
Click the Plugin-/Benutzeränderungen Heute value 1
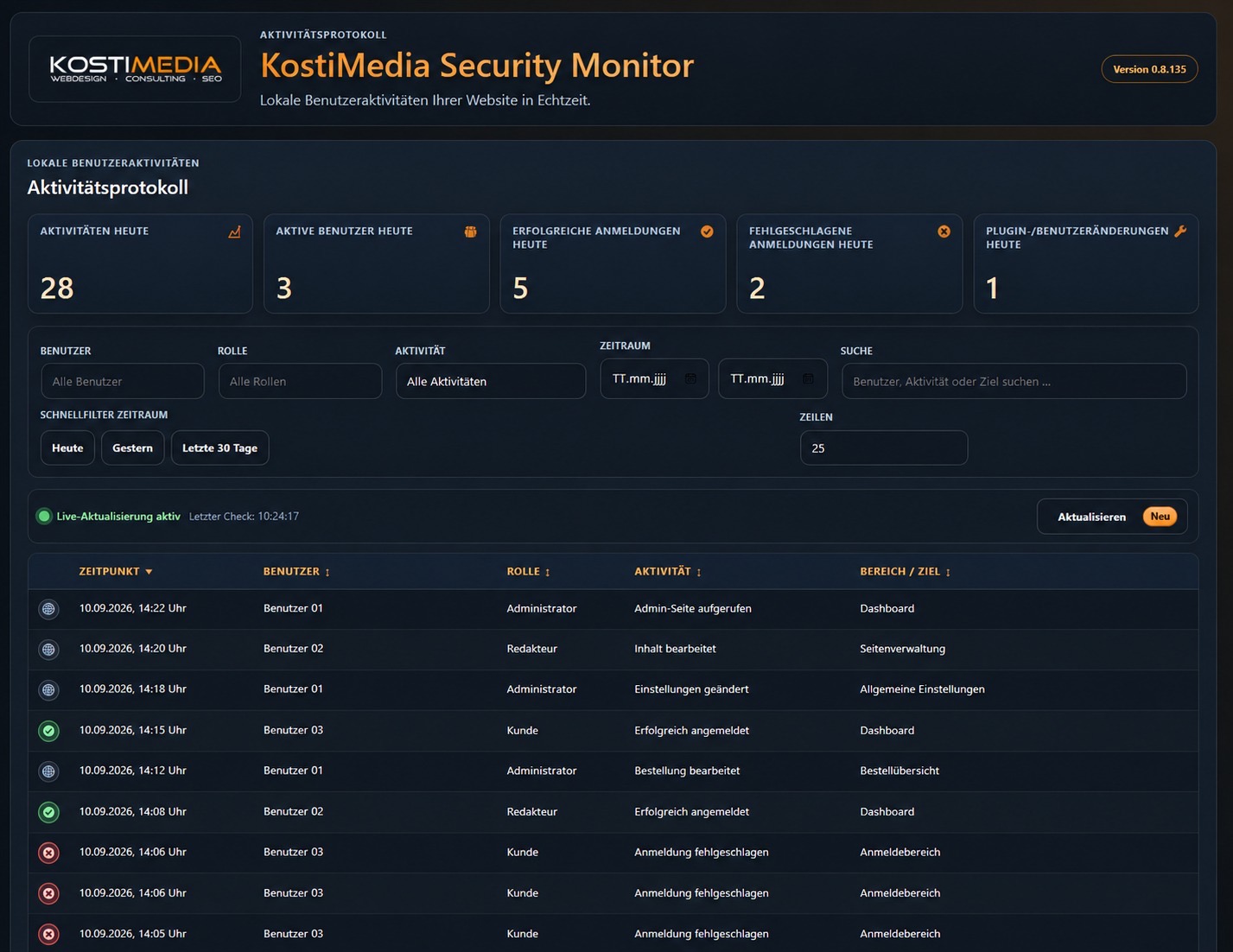click(x=993, y=288)
